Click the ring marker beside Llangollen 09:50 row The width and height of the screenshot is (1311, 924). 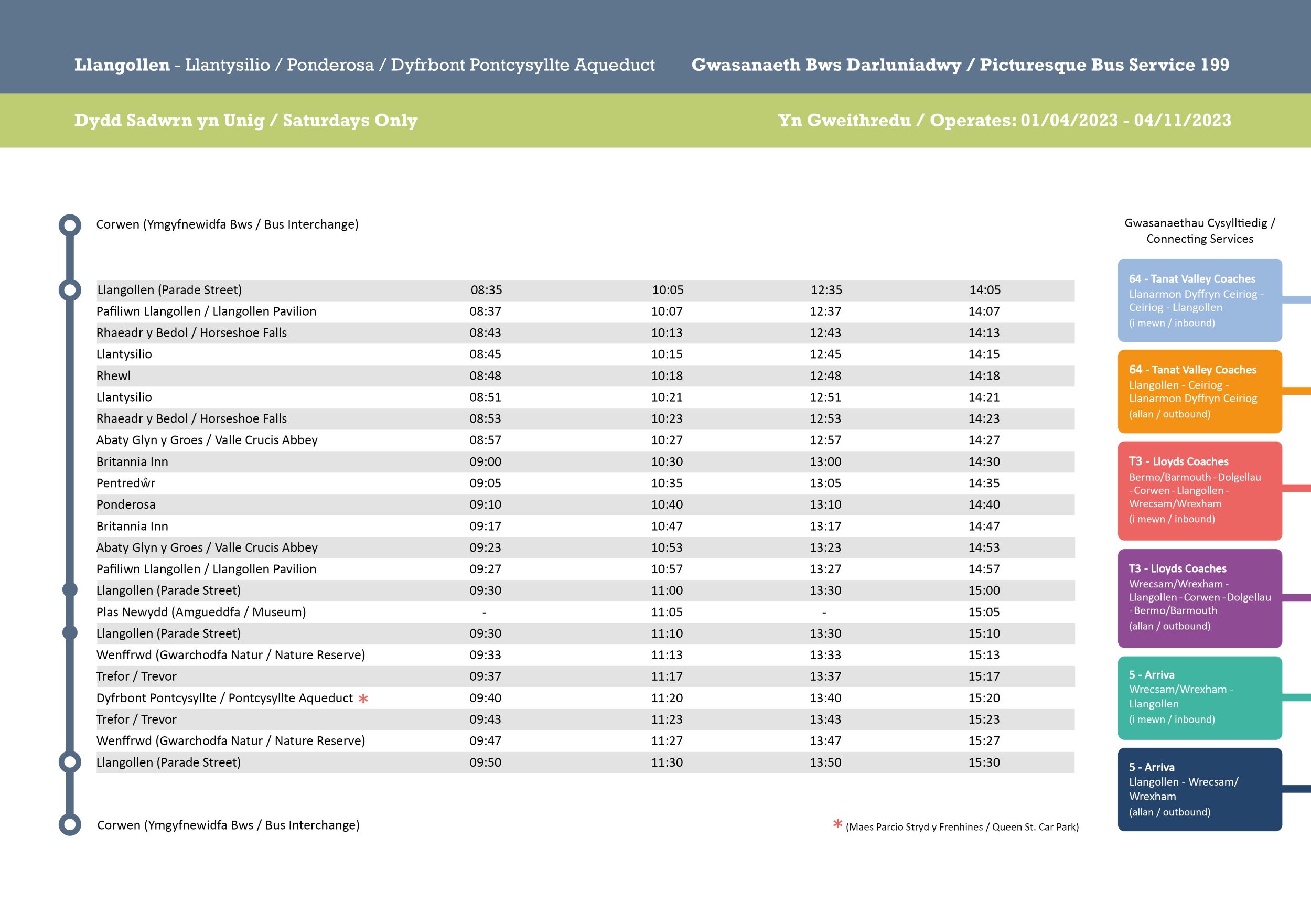coord(70,762)
